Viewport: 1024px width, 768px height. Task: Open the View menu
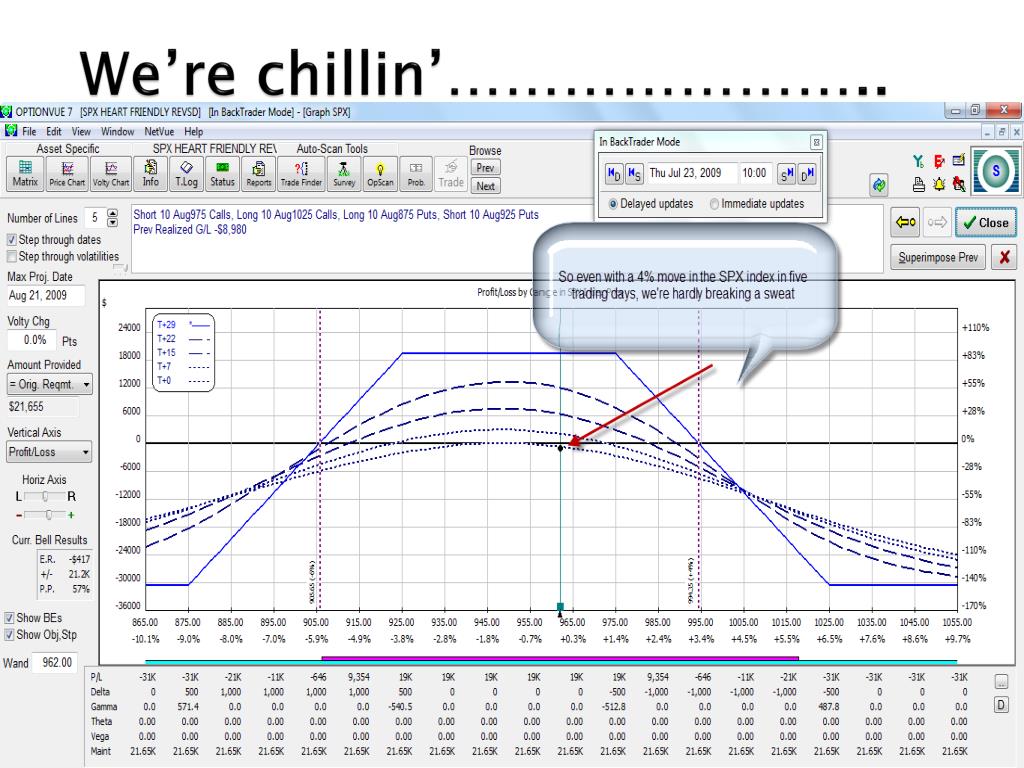[81, 131]
